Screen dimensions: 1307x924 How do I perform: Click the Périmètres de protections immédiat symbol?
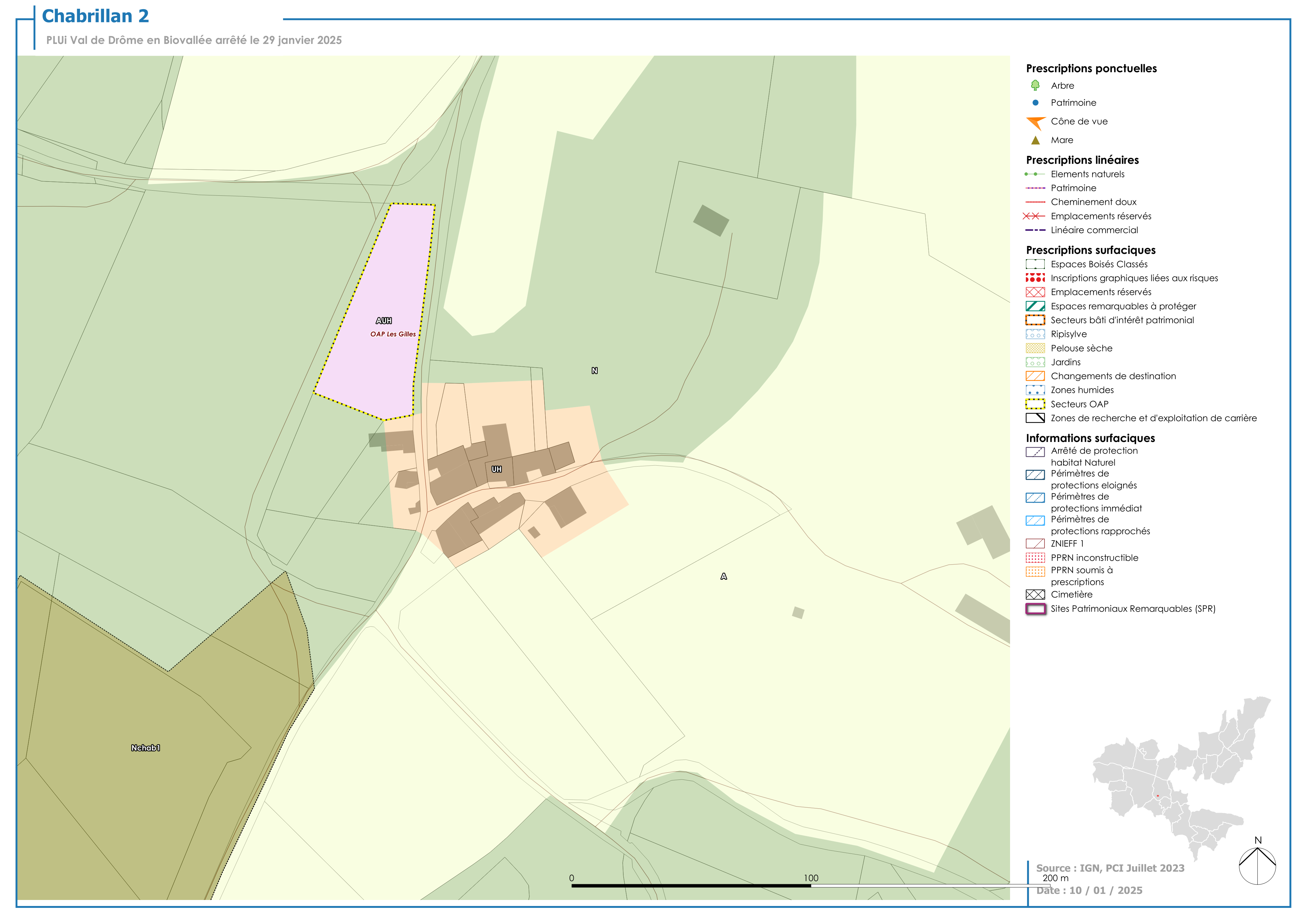1035,498
